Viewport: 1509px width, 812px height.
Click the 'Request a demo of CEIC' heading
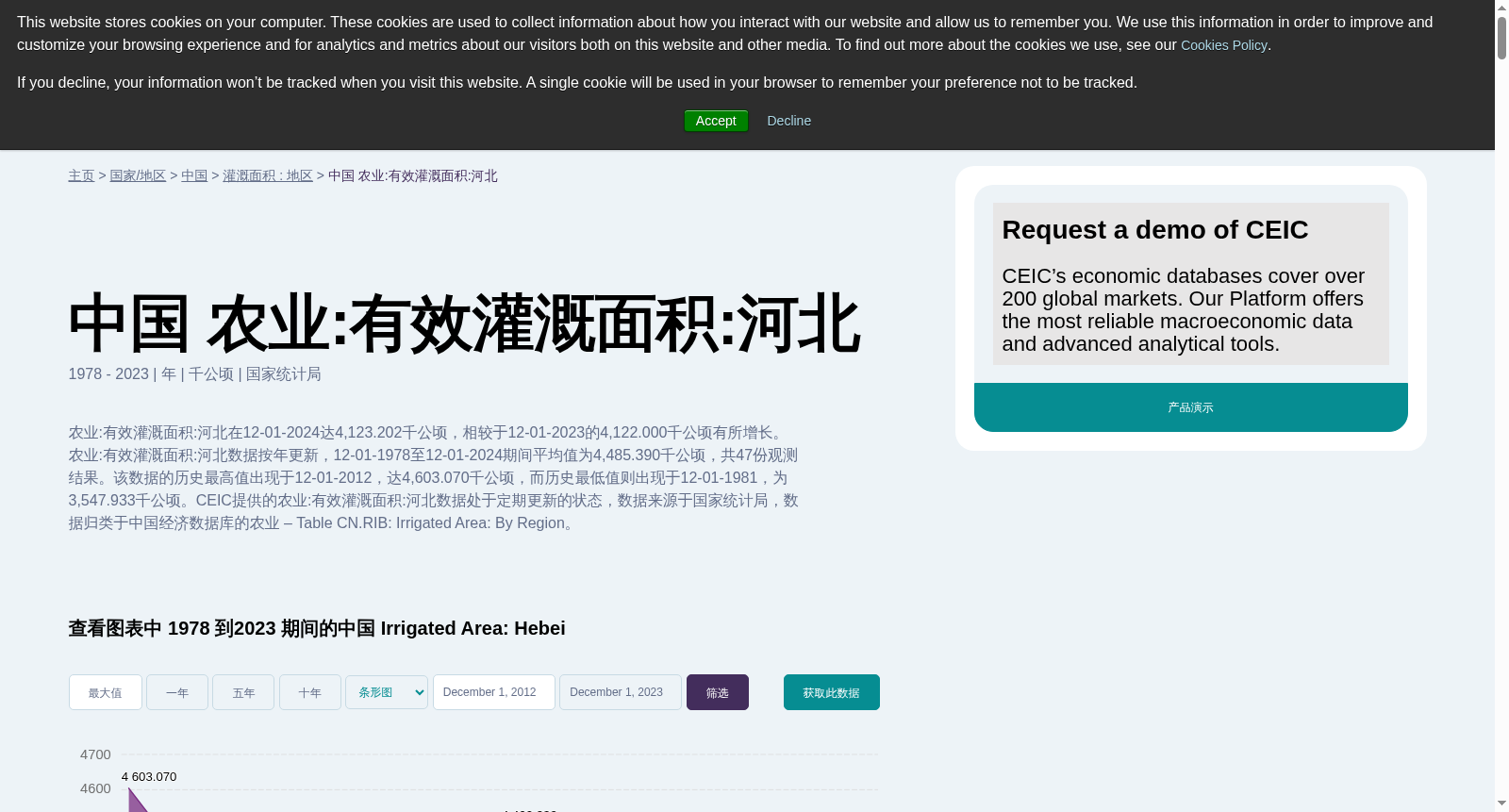click(x=1155, y=230)
